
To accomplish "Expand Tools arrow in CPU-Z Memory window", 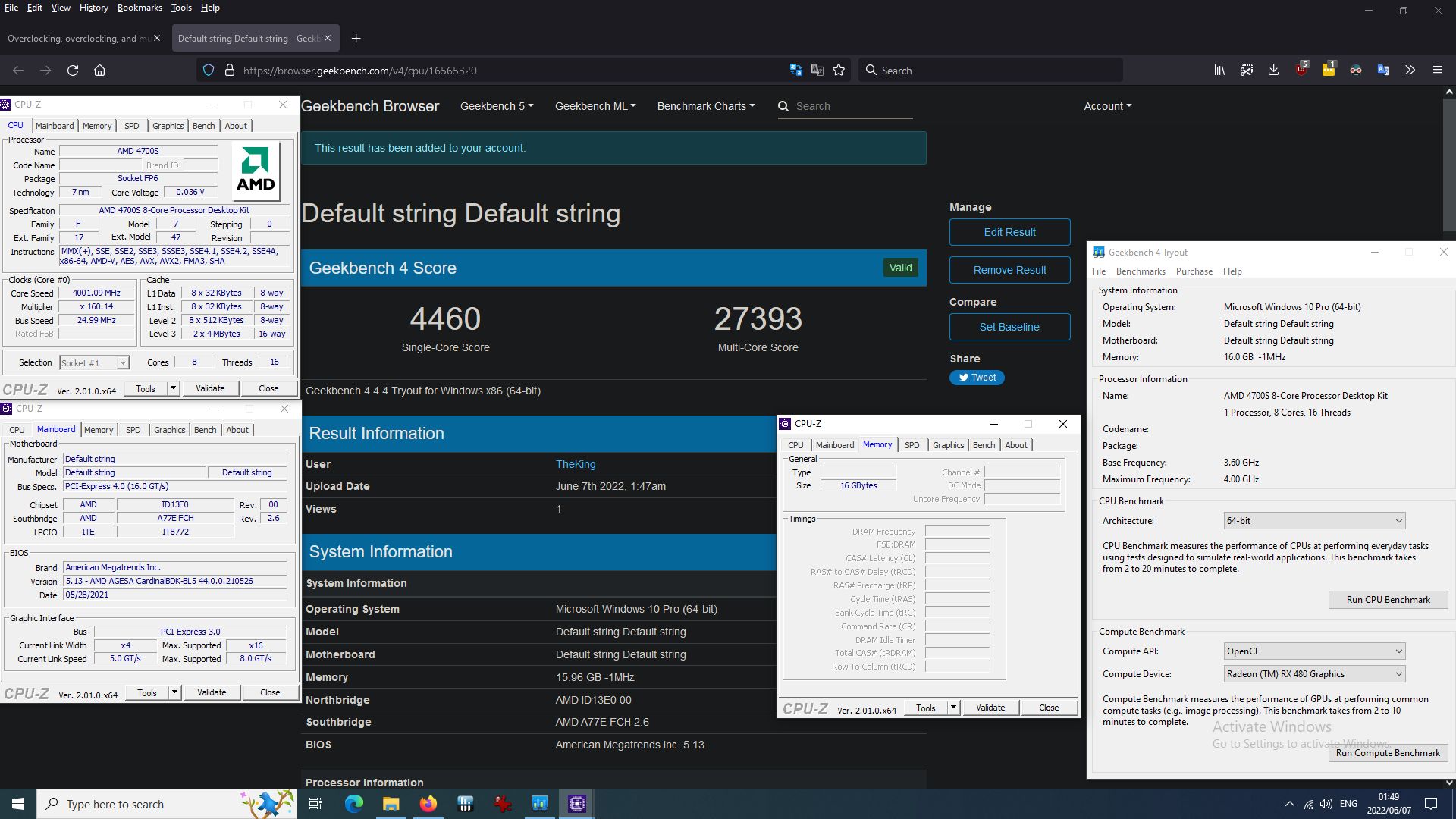I will [x=953, y=708].
